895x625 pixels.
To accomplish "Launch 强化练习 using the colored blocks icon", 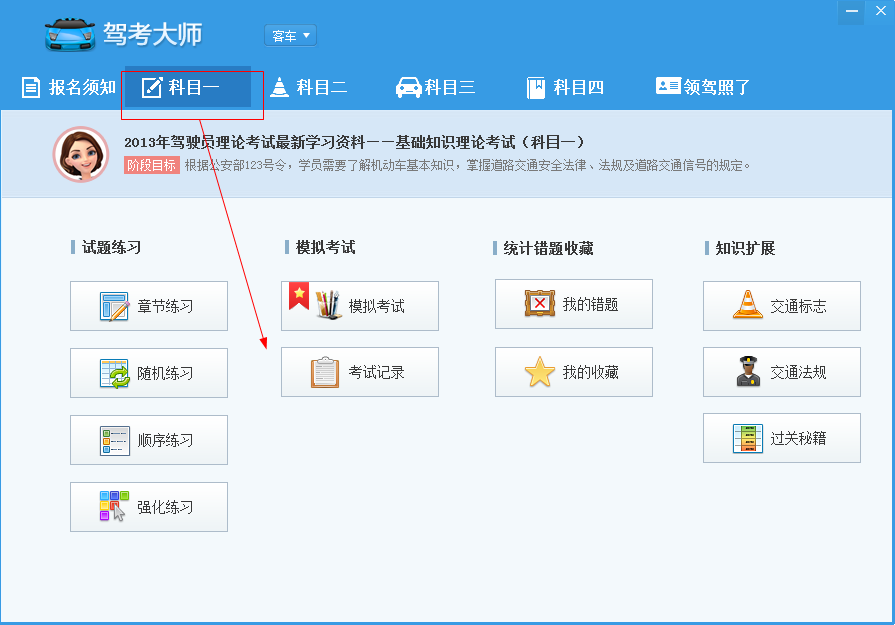I will tap(113, 507).
